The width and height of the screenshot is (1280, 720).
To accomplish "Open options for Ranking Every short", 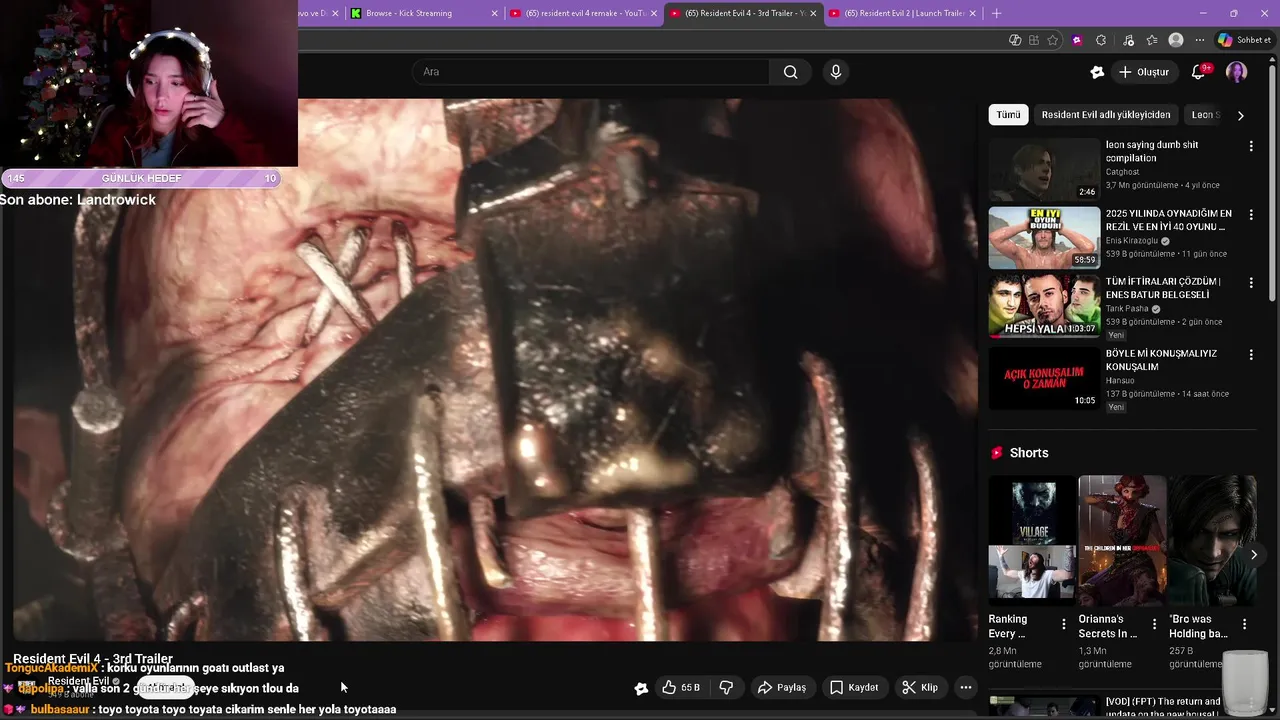I will click(1063, 625).
